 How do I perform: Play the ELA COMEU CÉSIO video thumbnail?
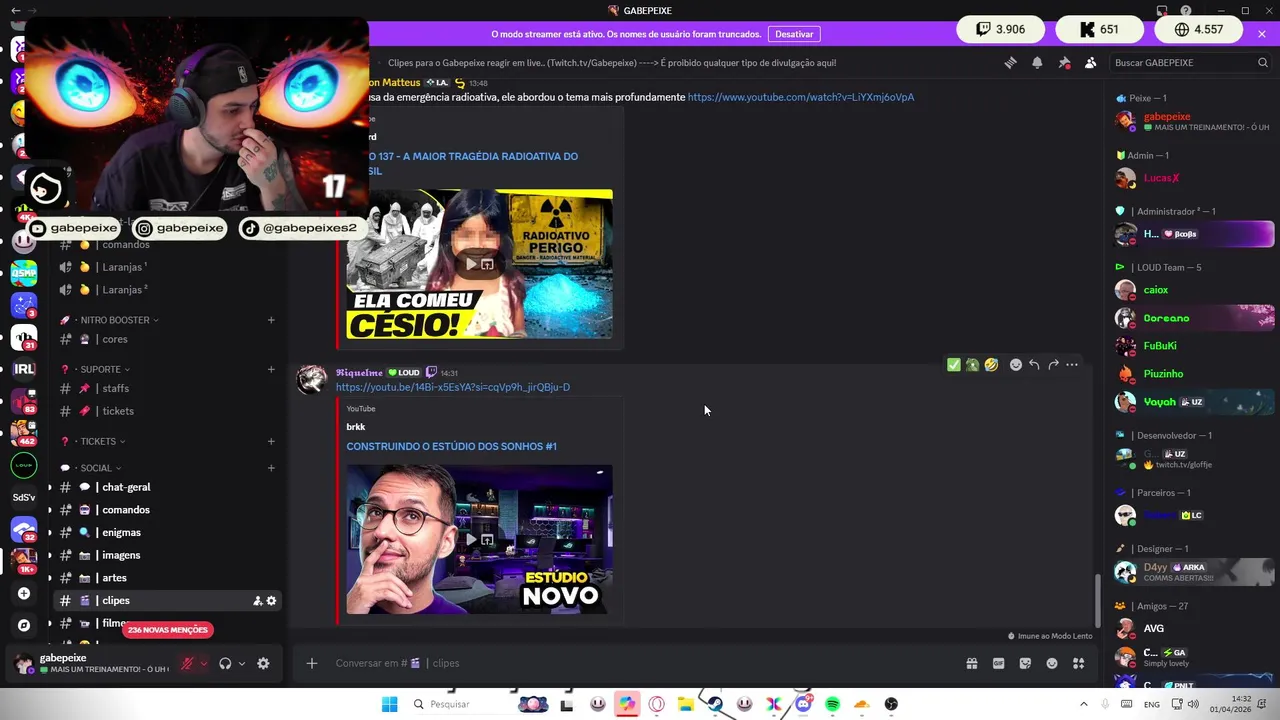pyautogui.click(x=471, y=264)
